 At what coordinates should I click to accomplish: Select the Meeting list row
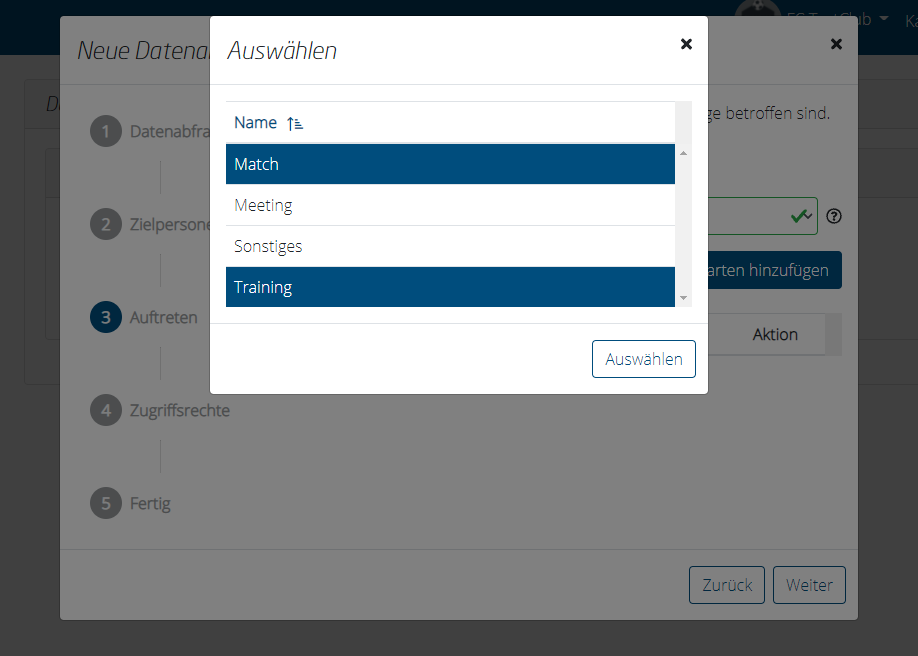pyautogui.click(x=450, y=205)
